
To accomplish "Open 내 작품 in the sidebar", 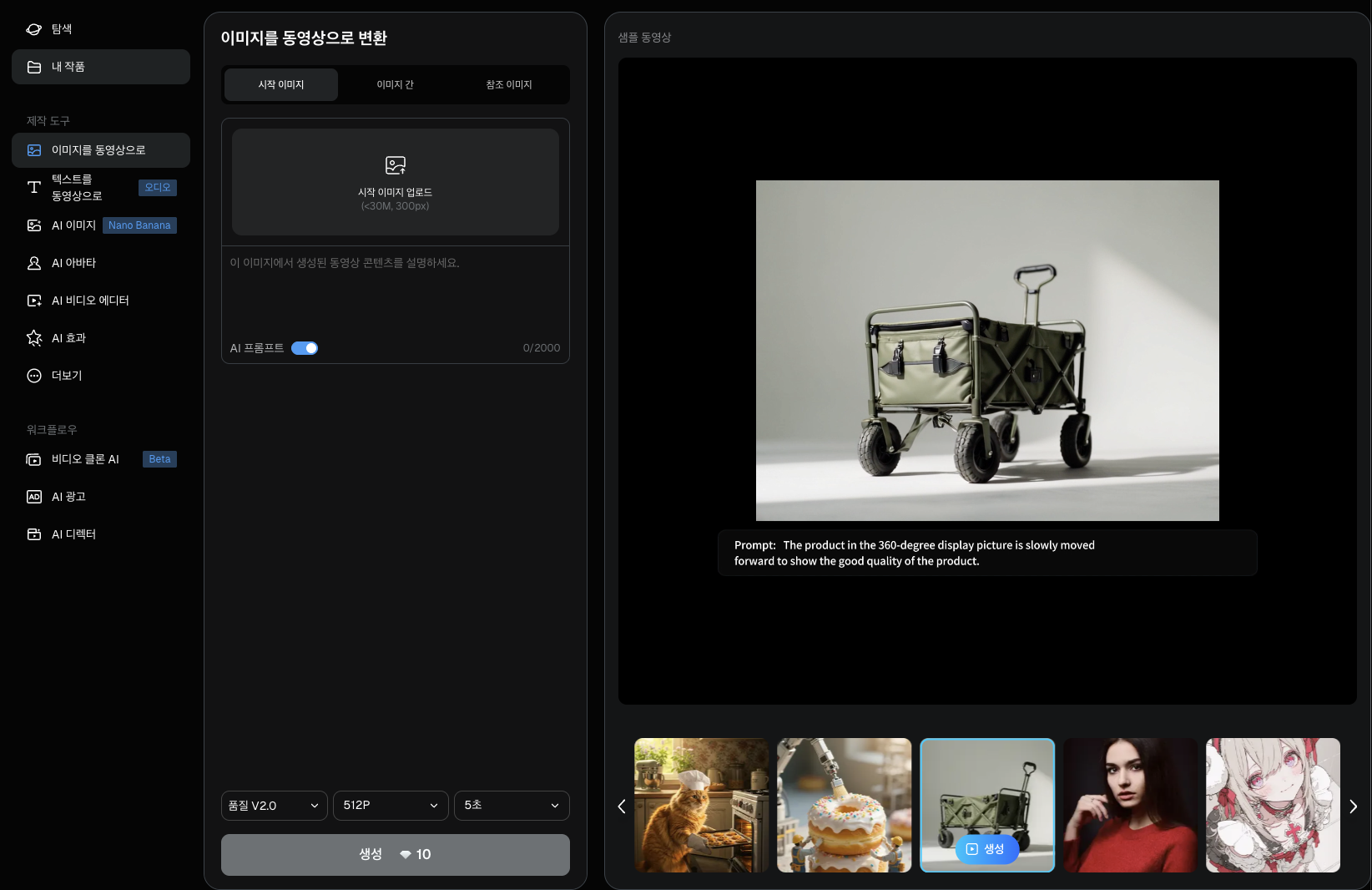I will click(101, 67).
